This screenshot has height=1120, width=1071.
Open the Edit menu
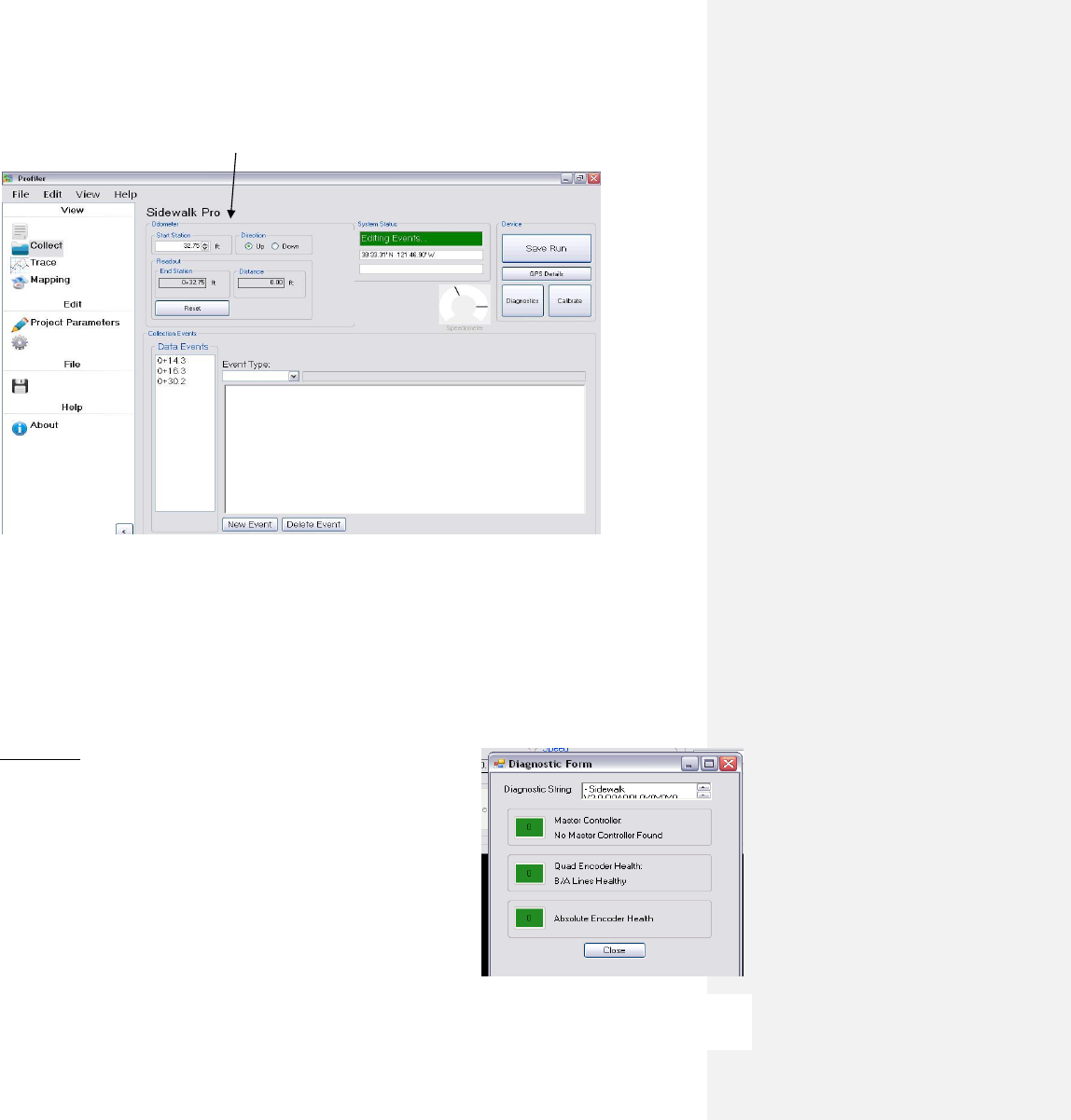click(x=52, y=195)
